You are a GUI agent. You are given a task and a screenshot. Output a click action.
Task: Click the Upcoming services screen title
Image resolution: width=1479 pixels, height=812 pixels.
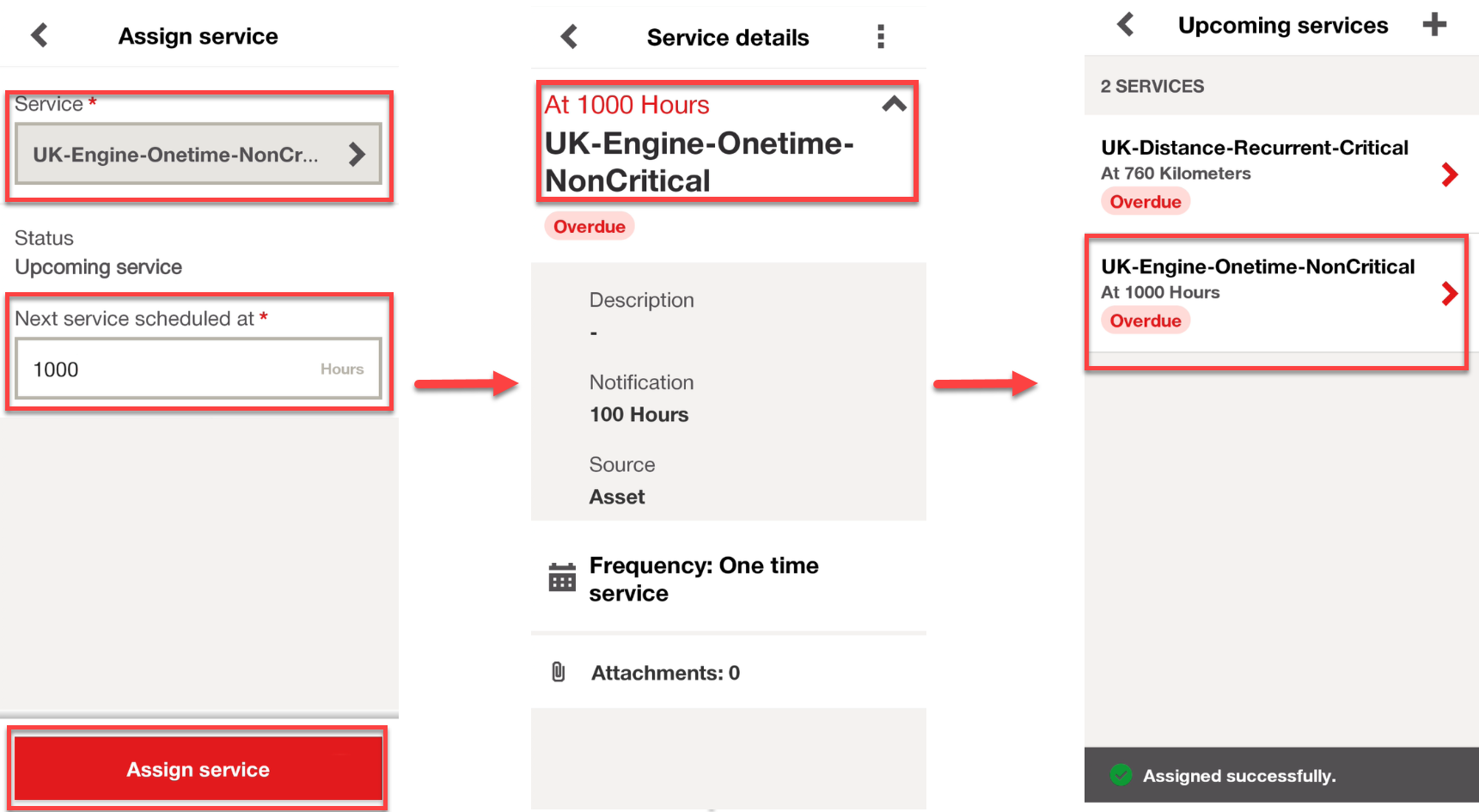point(1283,25)
